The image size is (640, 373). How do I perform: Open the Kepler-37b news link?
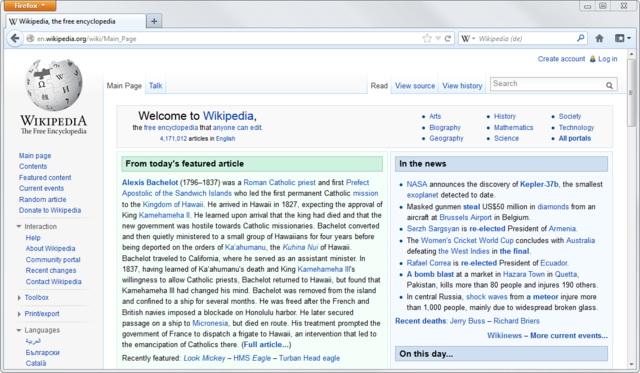[x=539, y=184]
